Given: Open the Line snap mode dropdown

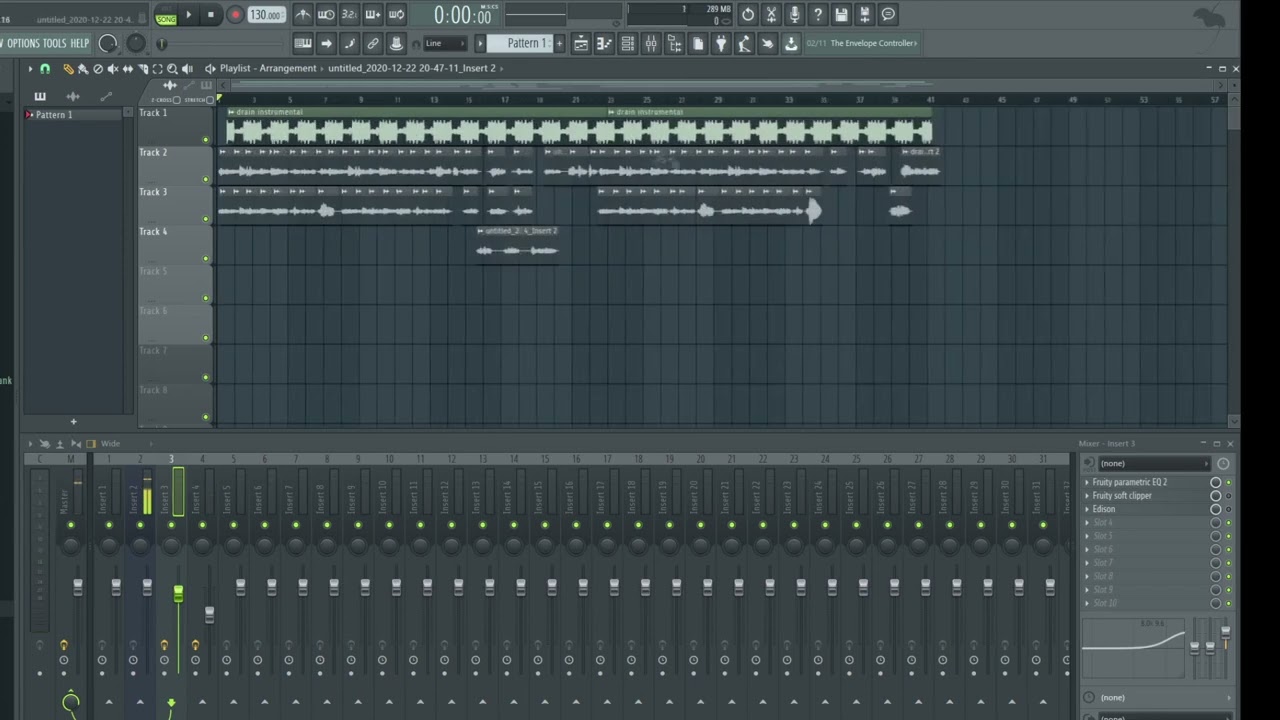Looking at the screenshot, I should pyautogui.click(x=445, y=43).
